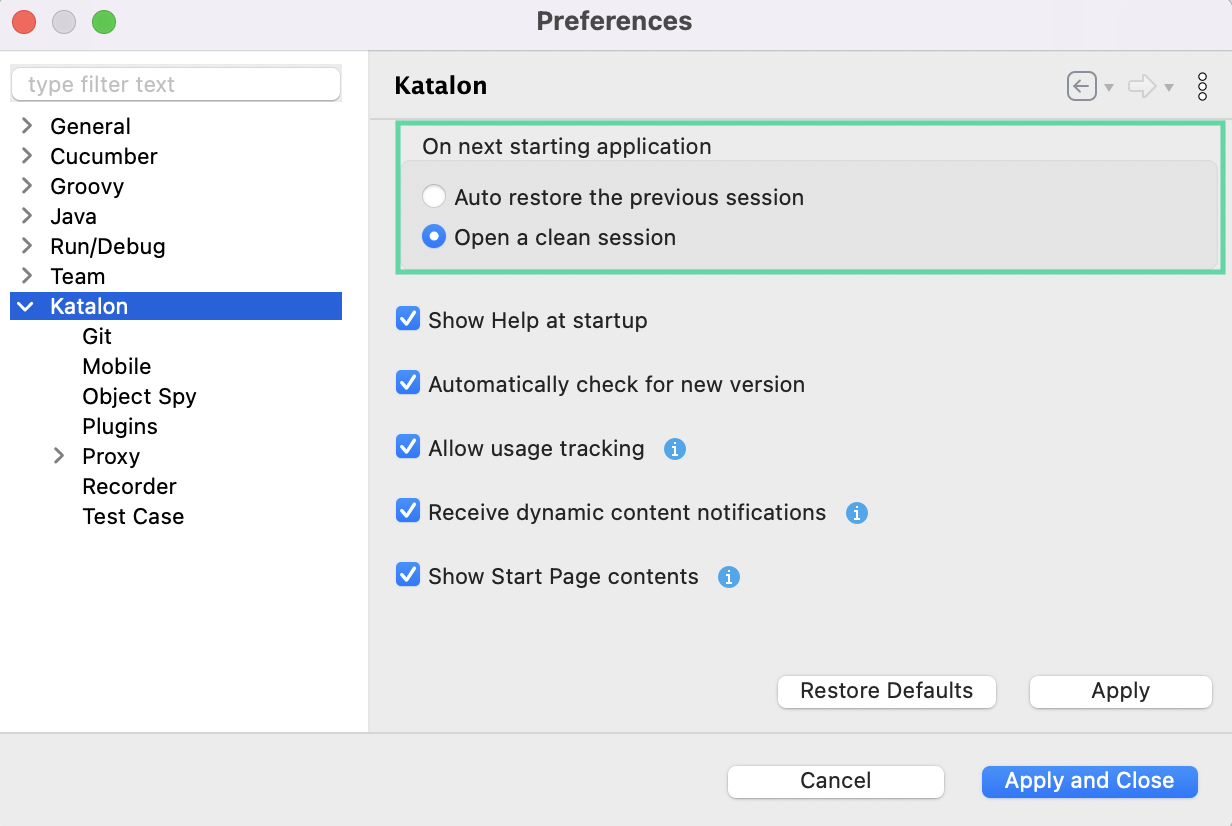Open the back history dropdown arrow
This screenshot has height=826, width=1232.
pyautogui.click(x=1109, y=88)
